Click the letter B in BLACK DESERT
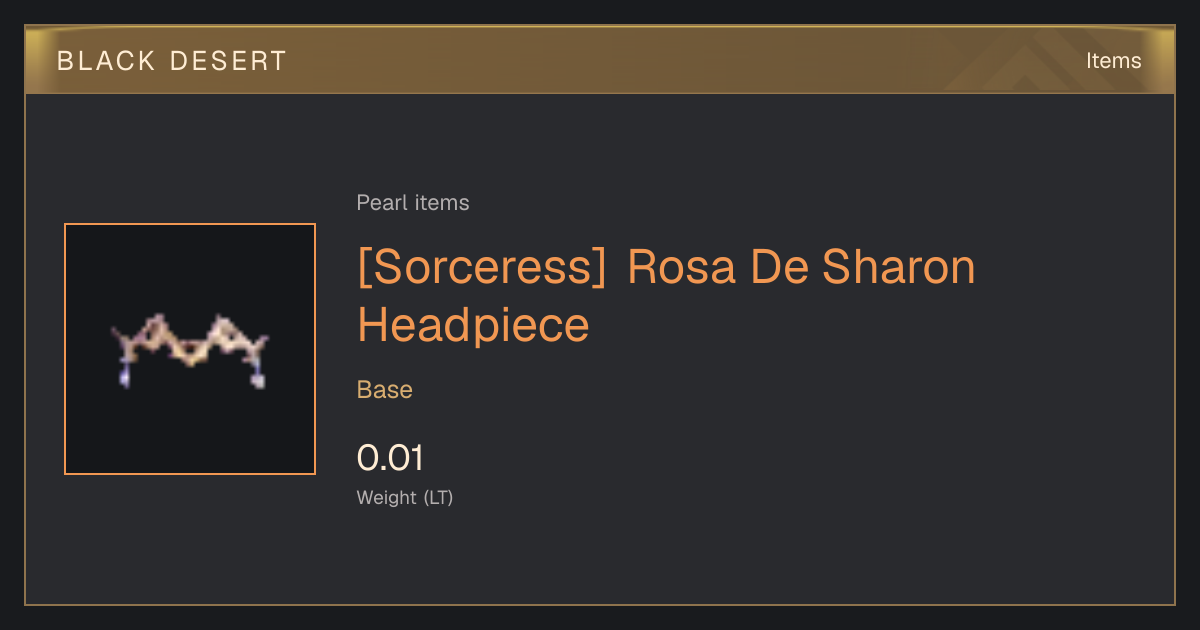Screen dimensions: 1200x630 pyautogui.click(x=65, y=61)
